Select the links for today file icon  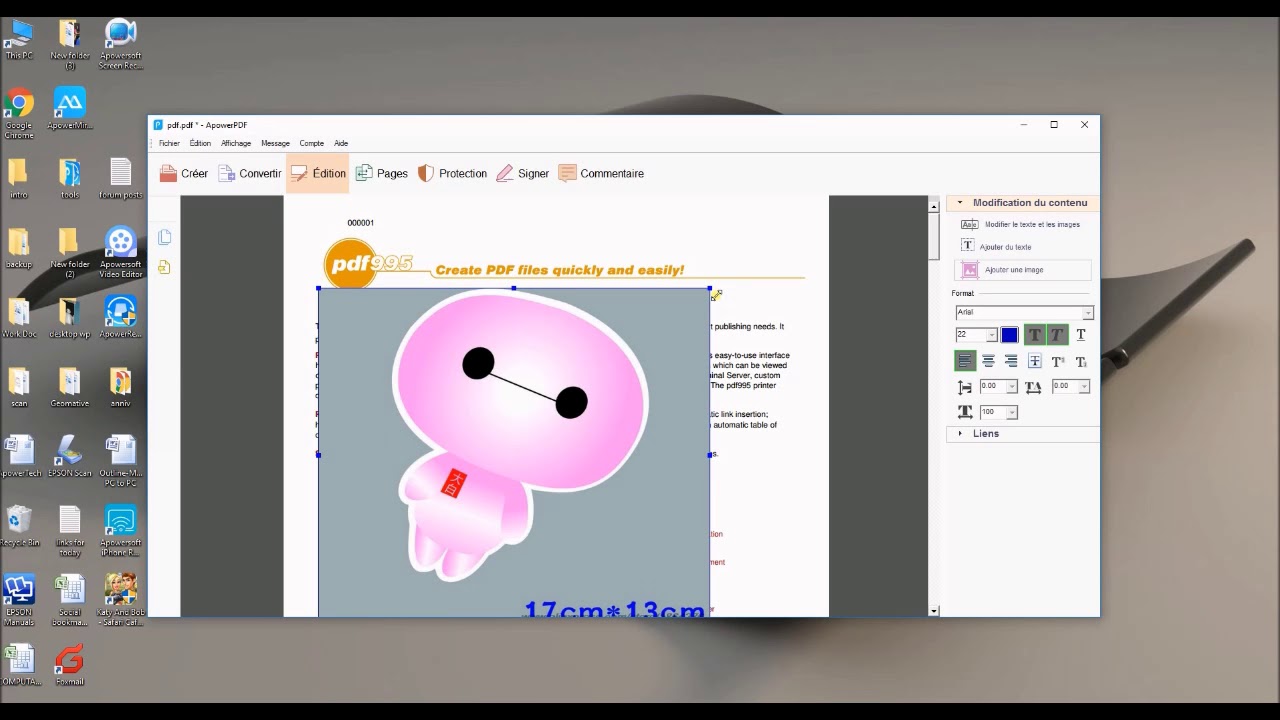(x=69, y=531)
